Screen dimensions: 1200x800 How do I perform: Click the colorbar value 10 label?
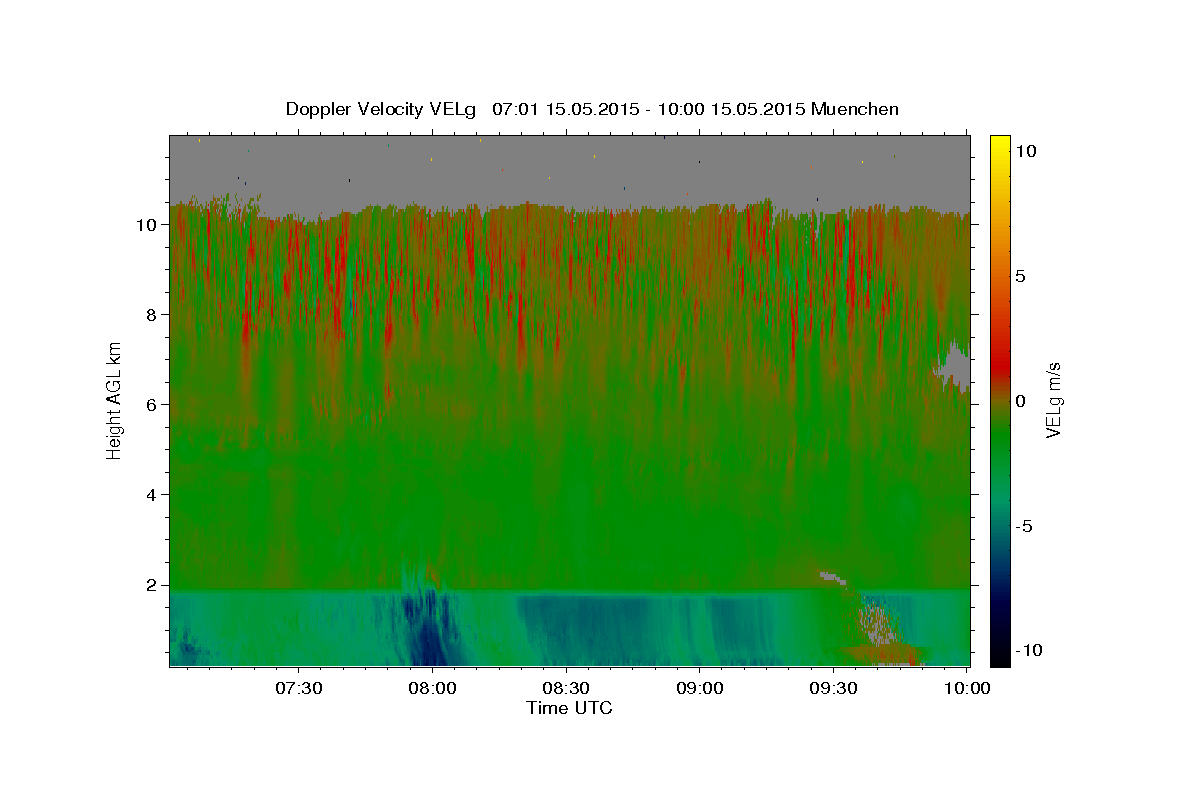(1025, 151)
